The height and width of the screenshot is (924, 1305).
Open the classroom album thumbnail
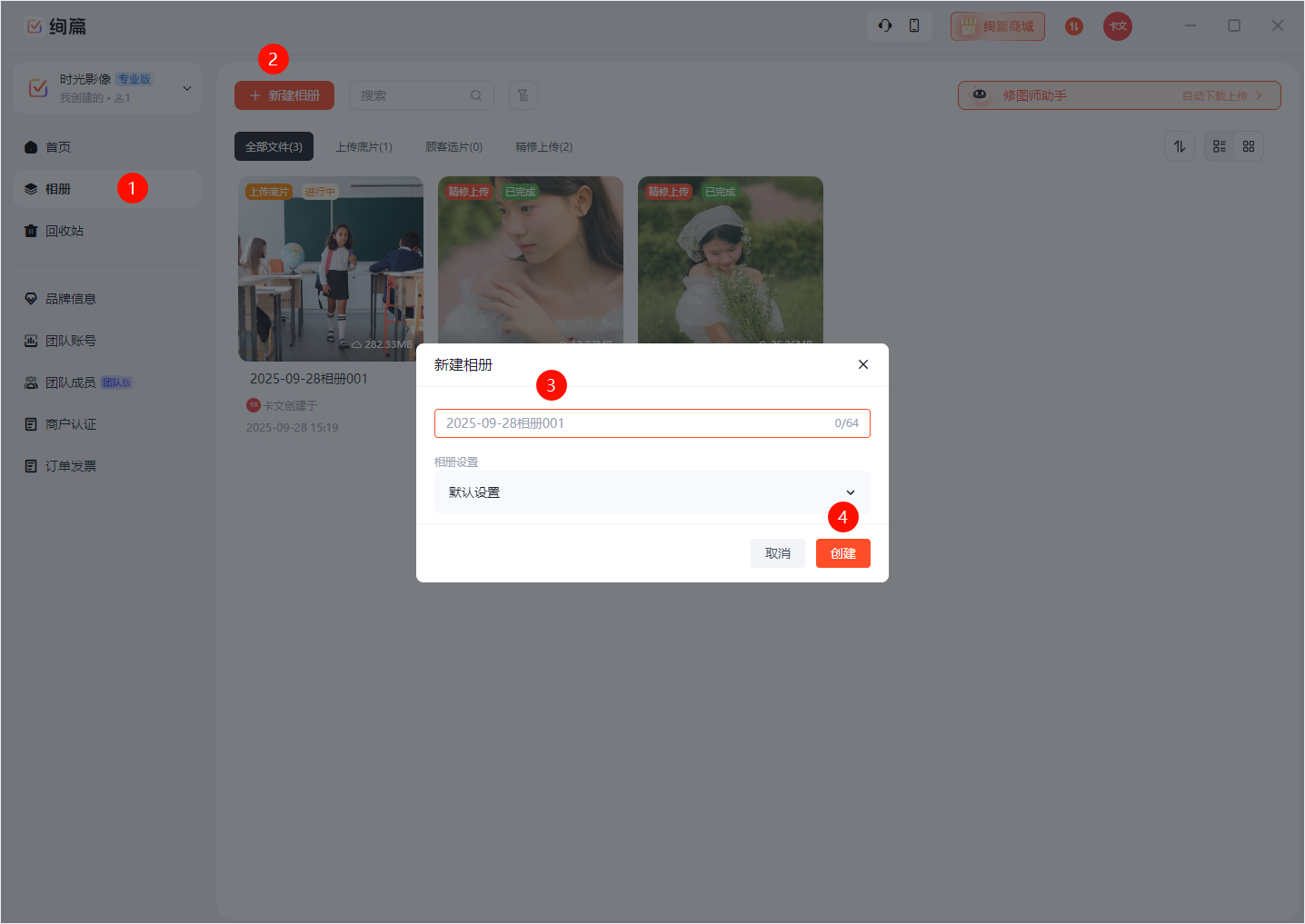(x=331, y=269)
